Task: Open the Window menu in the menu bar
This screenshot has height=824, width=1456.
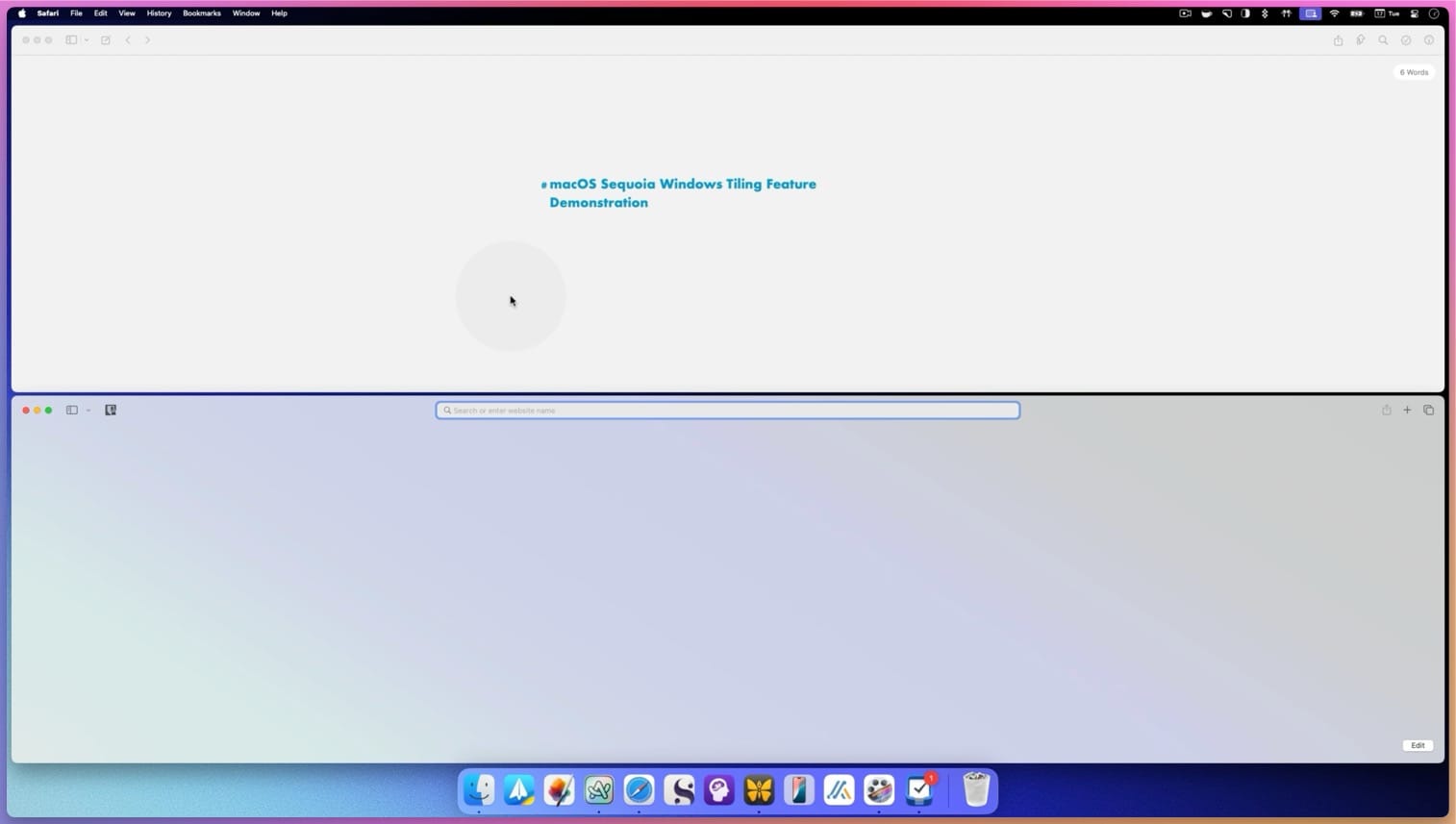Action: [x=246, y=12]
